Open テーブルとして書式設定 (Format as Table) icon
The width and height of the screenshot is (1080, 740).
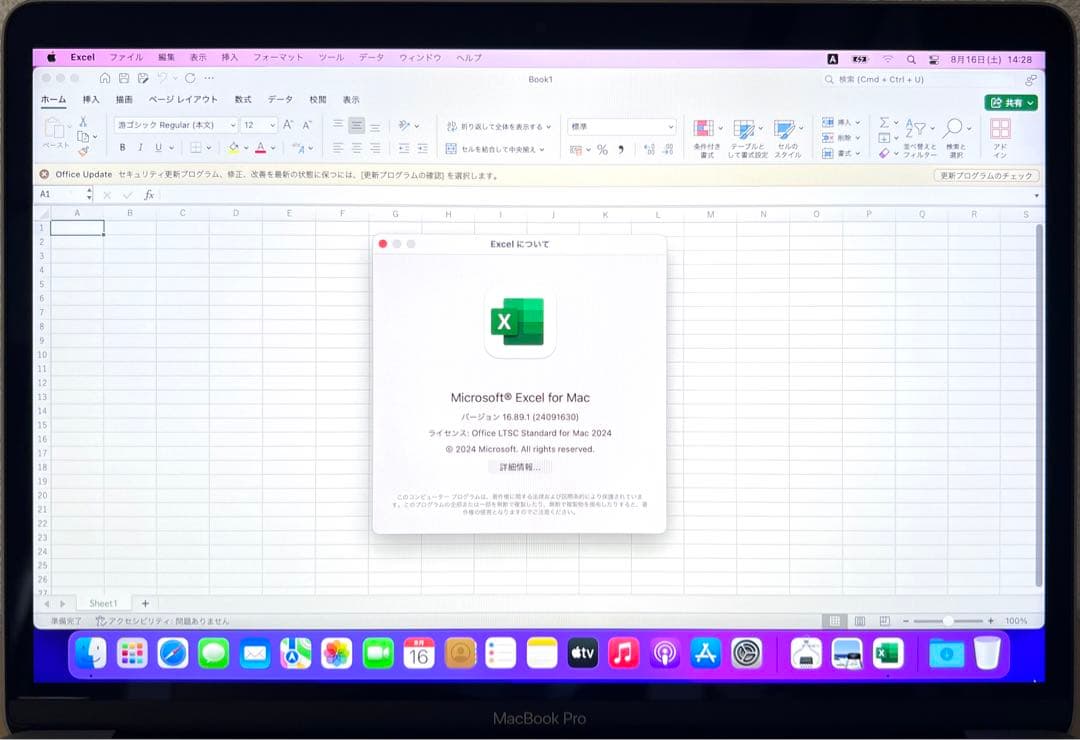(x=746, y=128)
